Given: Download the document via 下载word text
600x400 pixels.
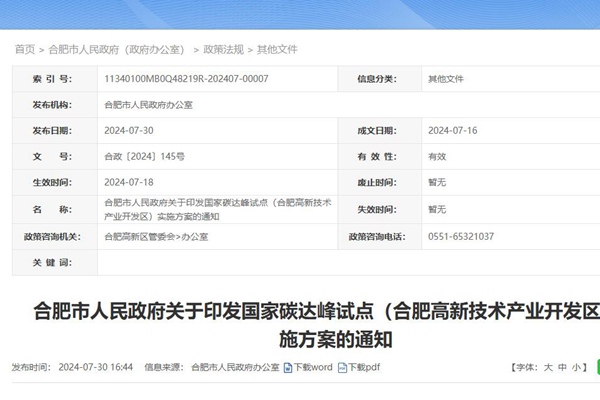Looking at the screenshot, I should tap(313, 367).
